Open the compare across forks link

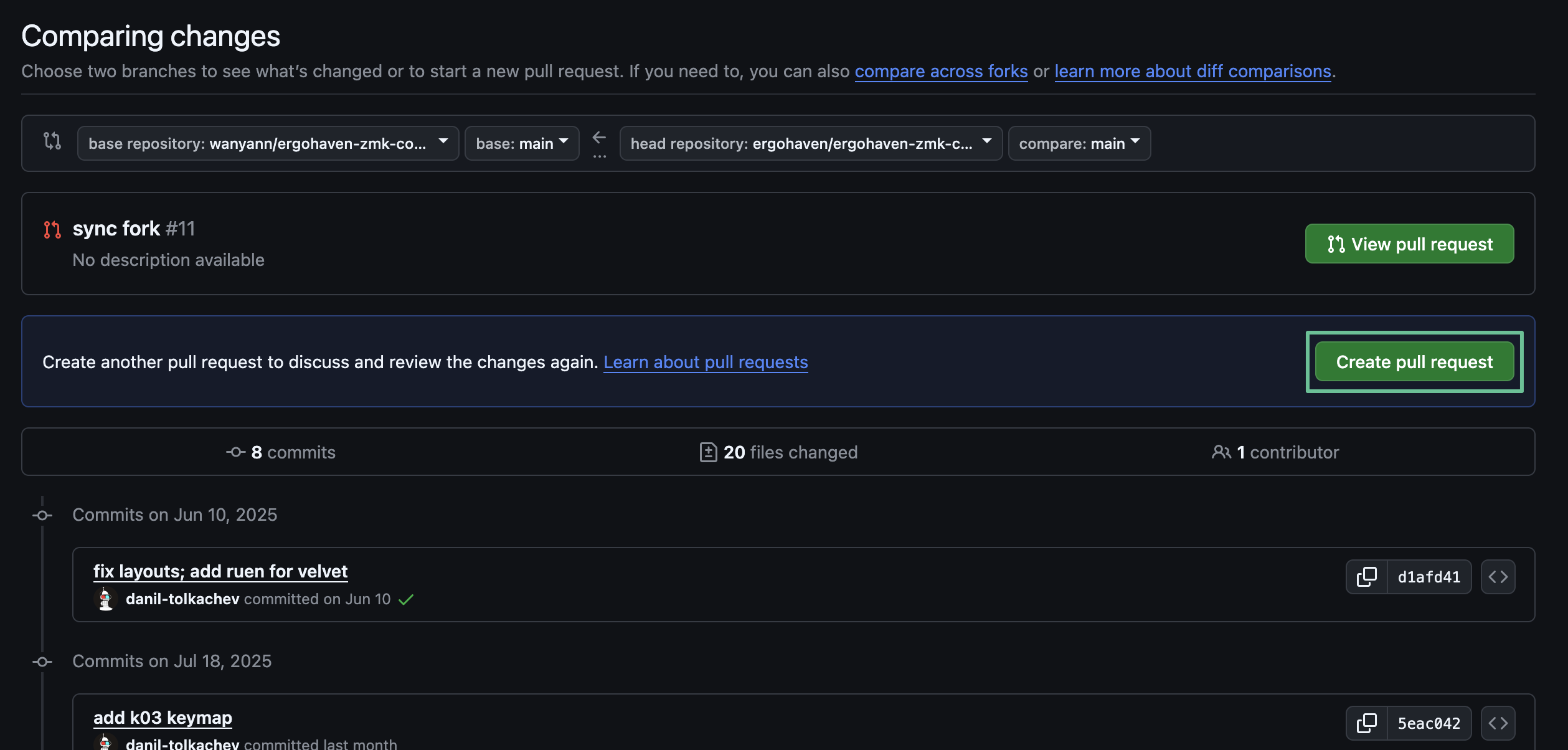click(941, 72)
